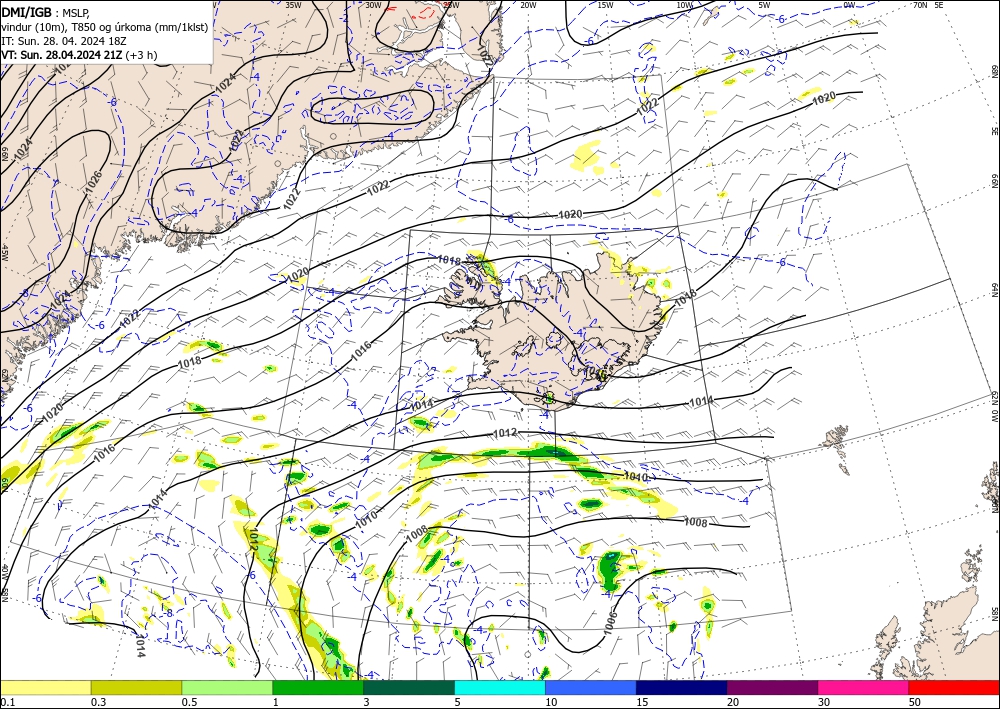
Task: Click the '10W' longitude label
Action: [684, 5]
